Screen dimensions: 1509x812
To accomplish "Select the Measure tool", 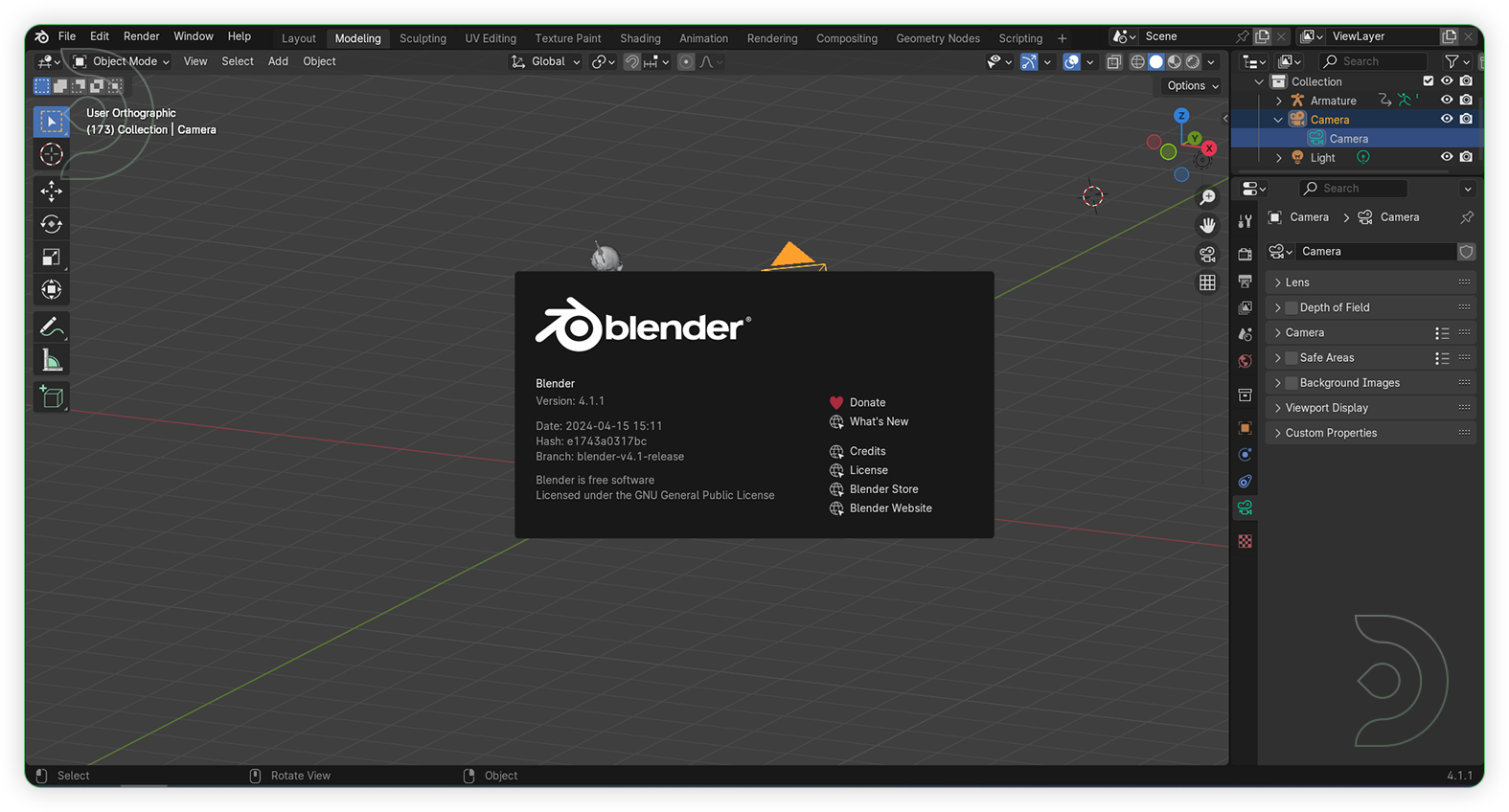I will tap(52, 360).
